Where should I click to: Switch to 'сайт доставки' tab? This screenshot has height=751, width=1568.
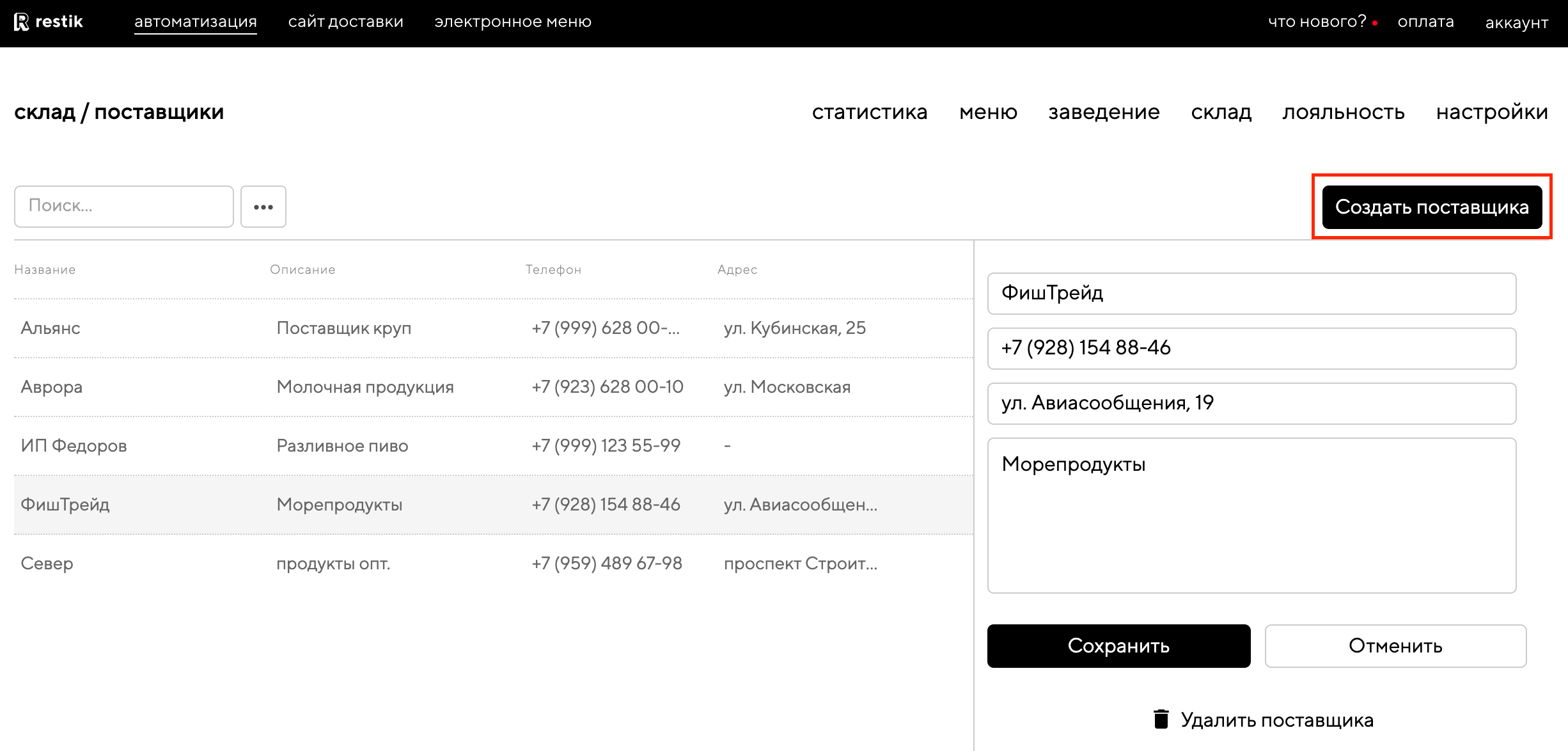tap(345, 22)
